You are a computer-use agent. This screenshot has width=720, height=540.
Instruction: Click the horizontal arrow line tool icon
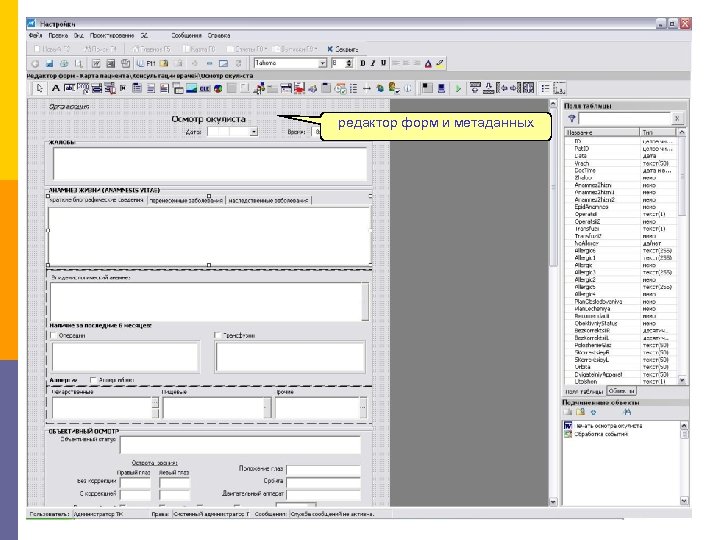(367, 88)
